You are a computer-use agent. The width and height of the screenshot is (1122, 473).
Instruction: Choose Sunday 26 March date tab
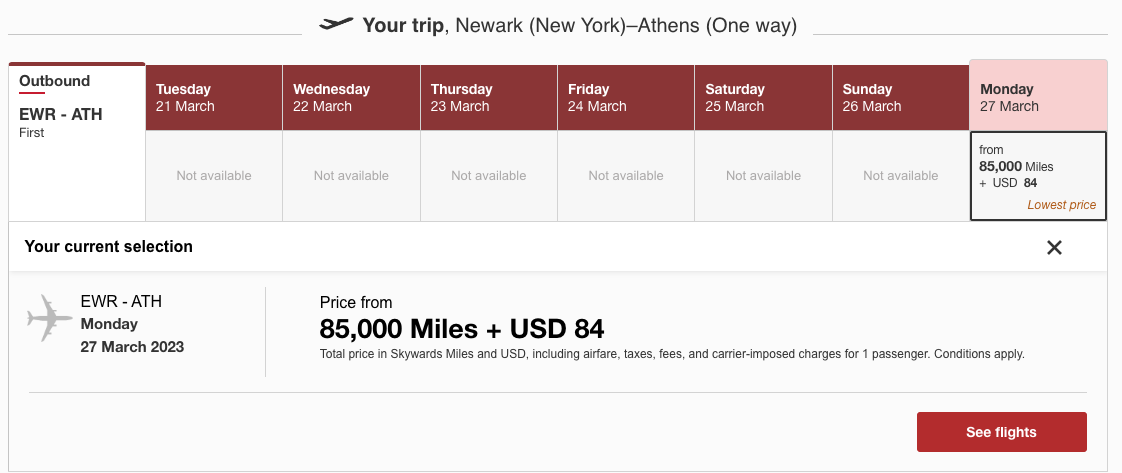900,98
